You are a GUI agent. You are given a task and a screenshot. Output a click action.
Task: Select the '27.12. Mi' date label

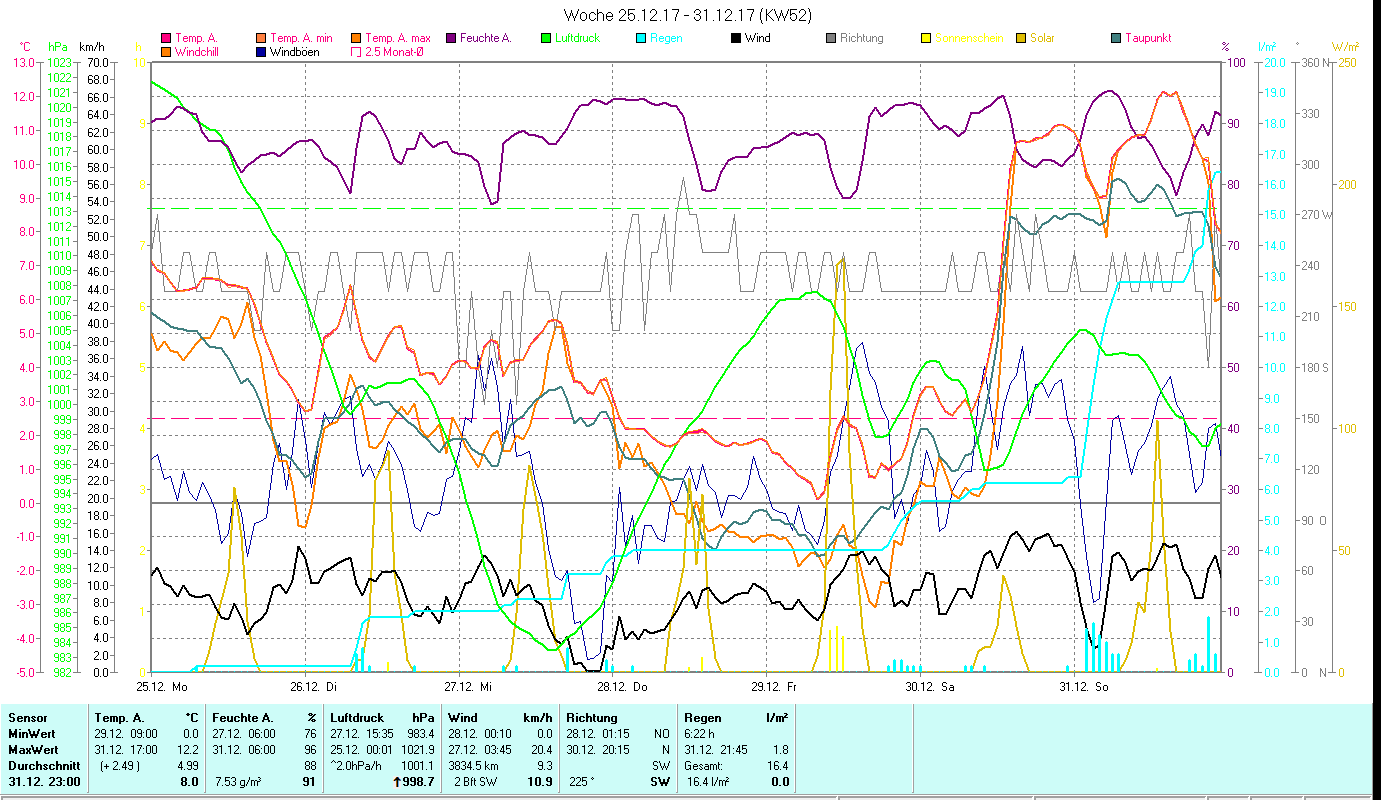[x=468, y=687]
